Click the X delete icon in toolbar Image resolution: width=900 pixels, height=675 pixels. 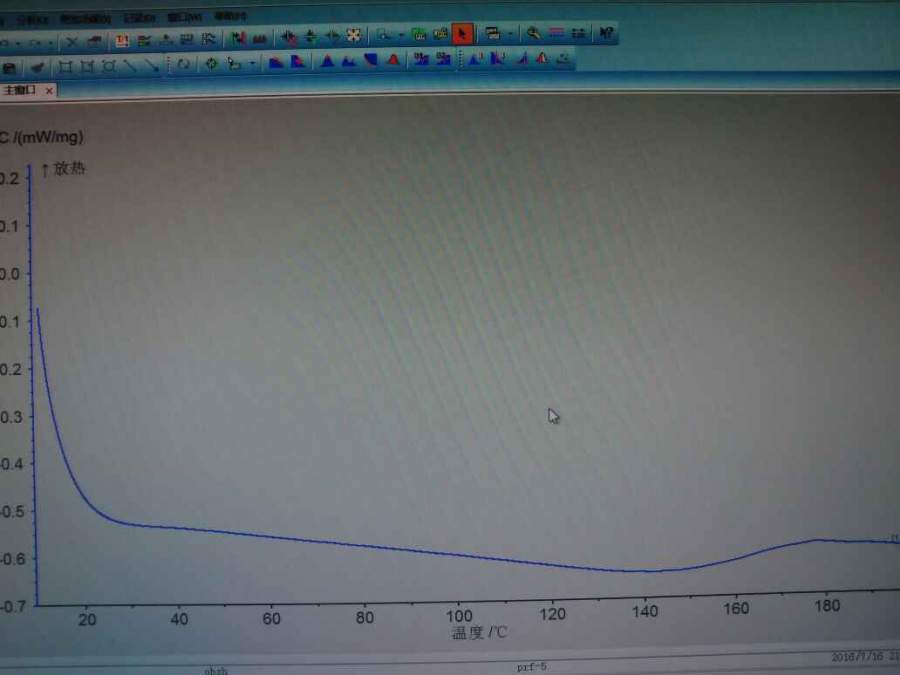(x=72, y=42)
